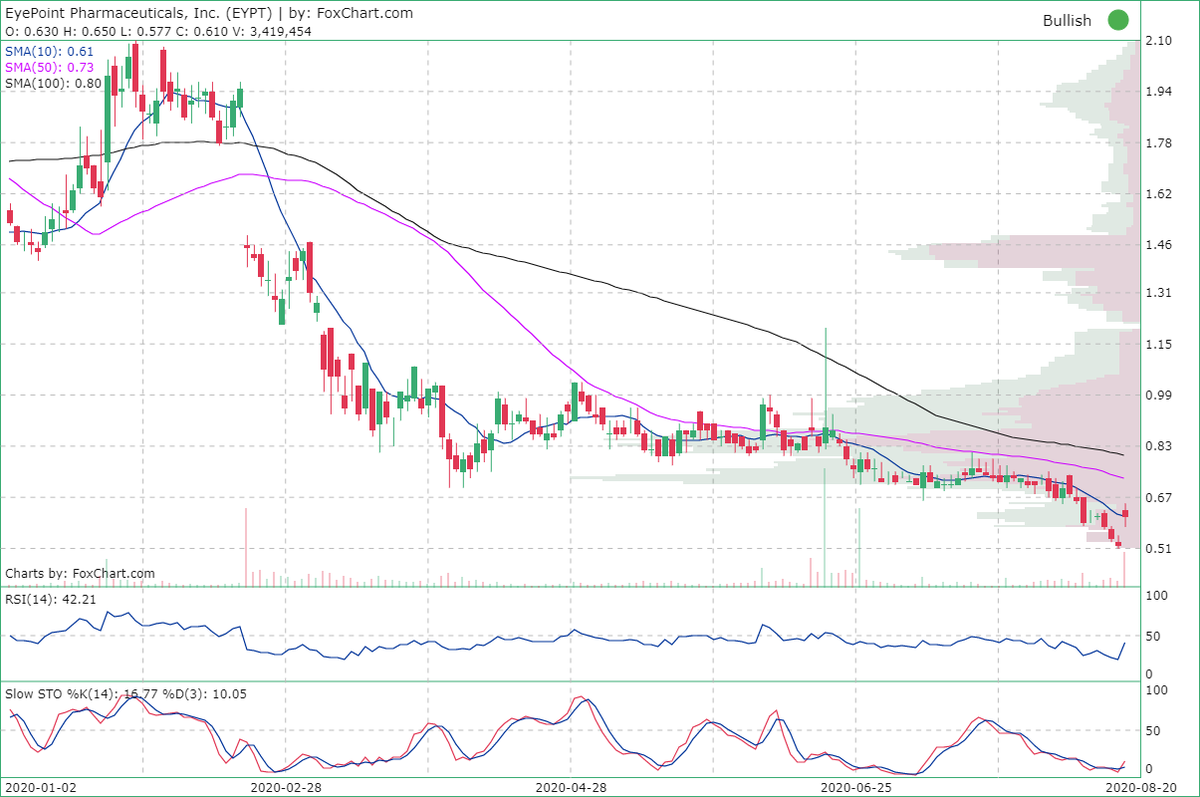Click the 0.67 price axis label
The width and height of the screenshot is (1200, 797).
tap(1160, 497)
